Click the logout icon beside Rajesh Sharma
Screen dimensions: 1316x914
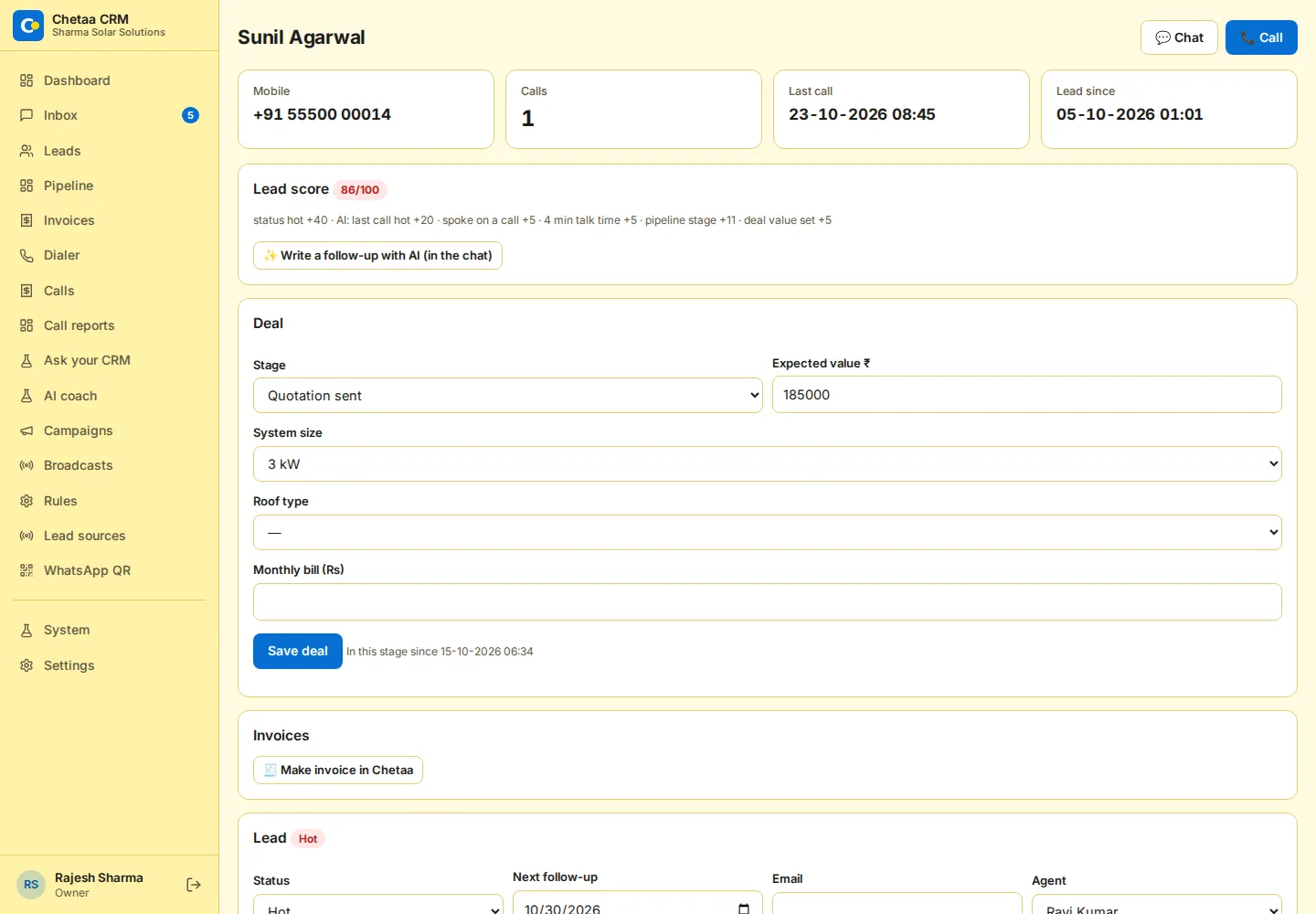(x=194, y=885)
